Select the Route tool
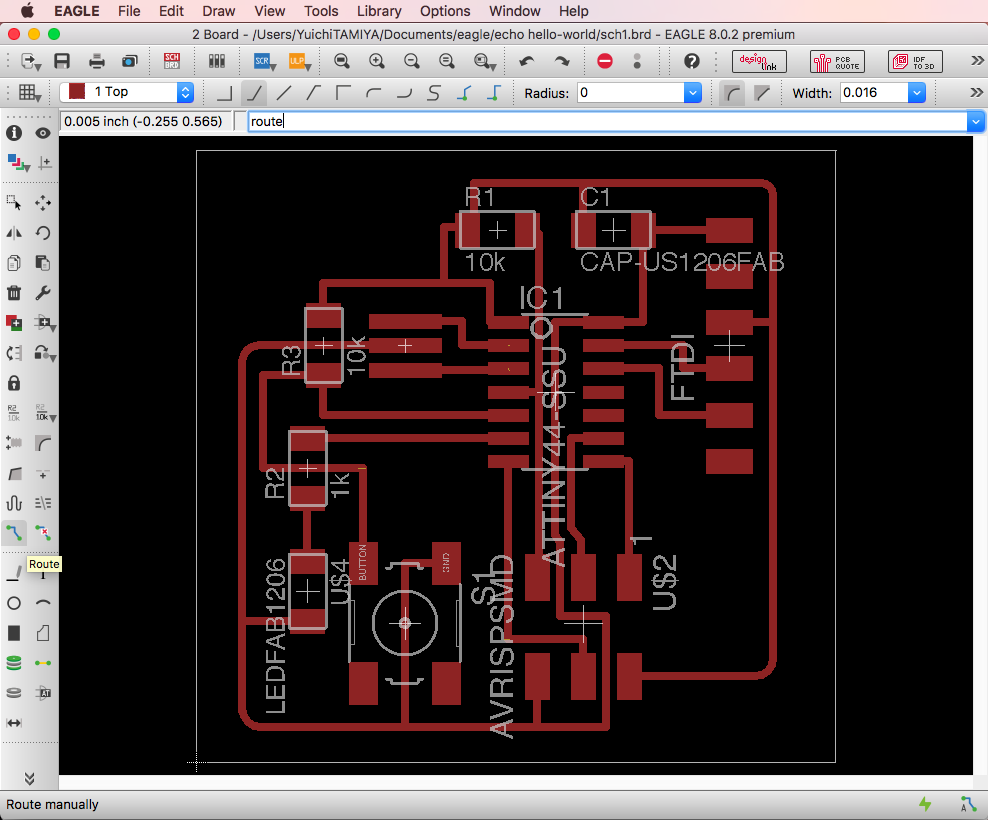The width and height of the screenshot is (988, 820). [x=14, y=533]
